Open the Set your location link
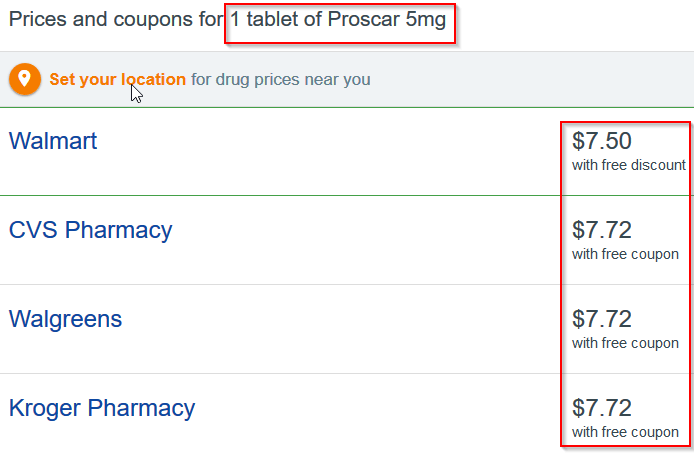Image resolution: width=694 pixels, height=456 pixels. point(117,80)
